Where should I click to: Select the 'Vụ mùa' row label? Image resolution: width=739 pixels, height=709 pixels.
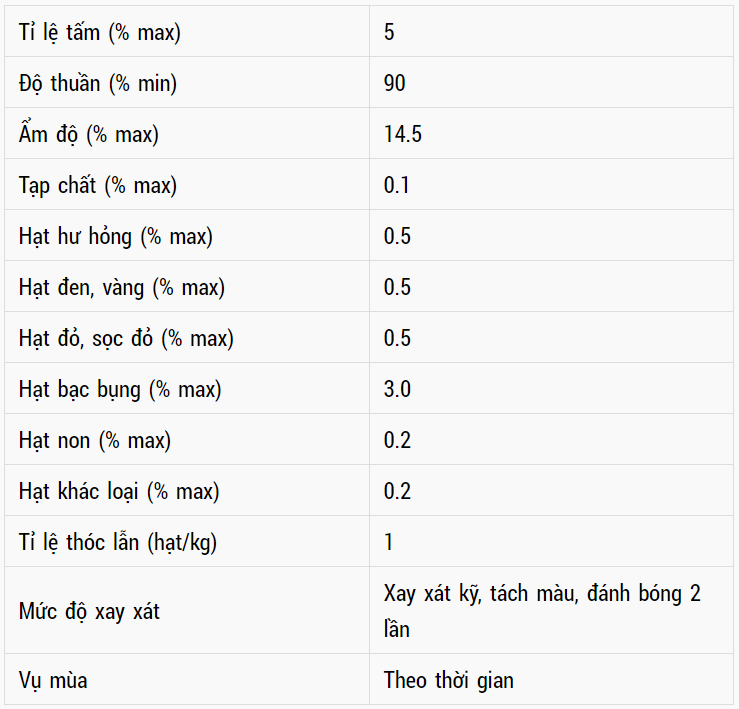[53, 680]
